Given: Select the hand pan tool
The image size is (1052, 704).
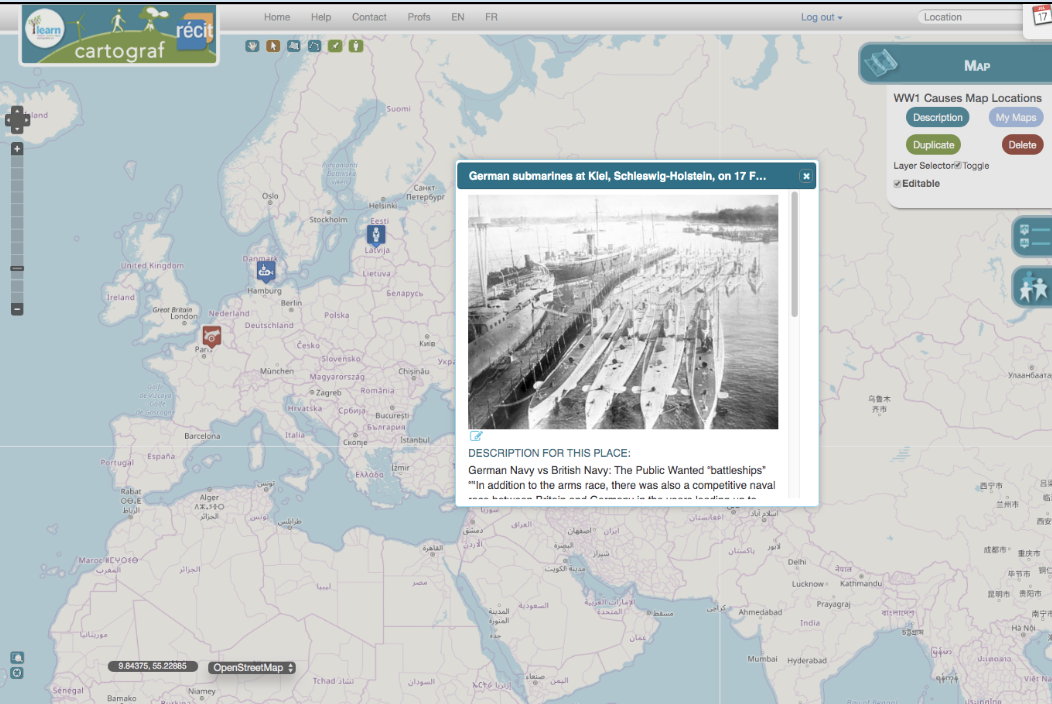Looking at the screenshot, I should coord(252,46).
